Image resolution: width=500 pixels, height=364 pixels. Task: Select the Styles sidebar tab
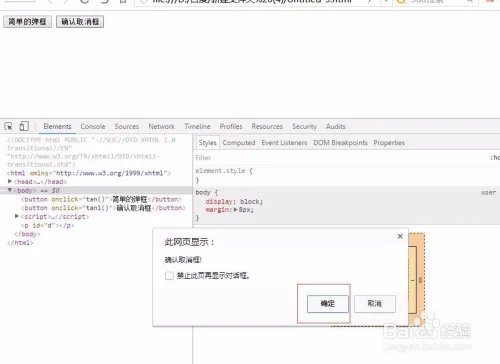208,143
